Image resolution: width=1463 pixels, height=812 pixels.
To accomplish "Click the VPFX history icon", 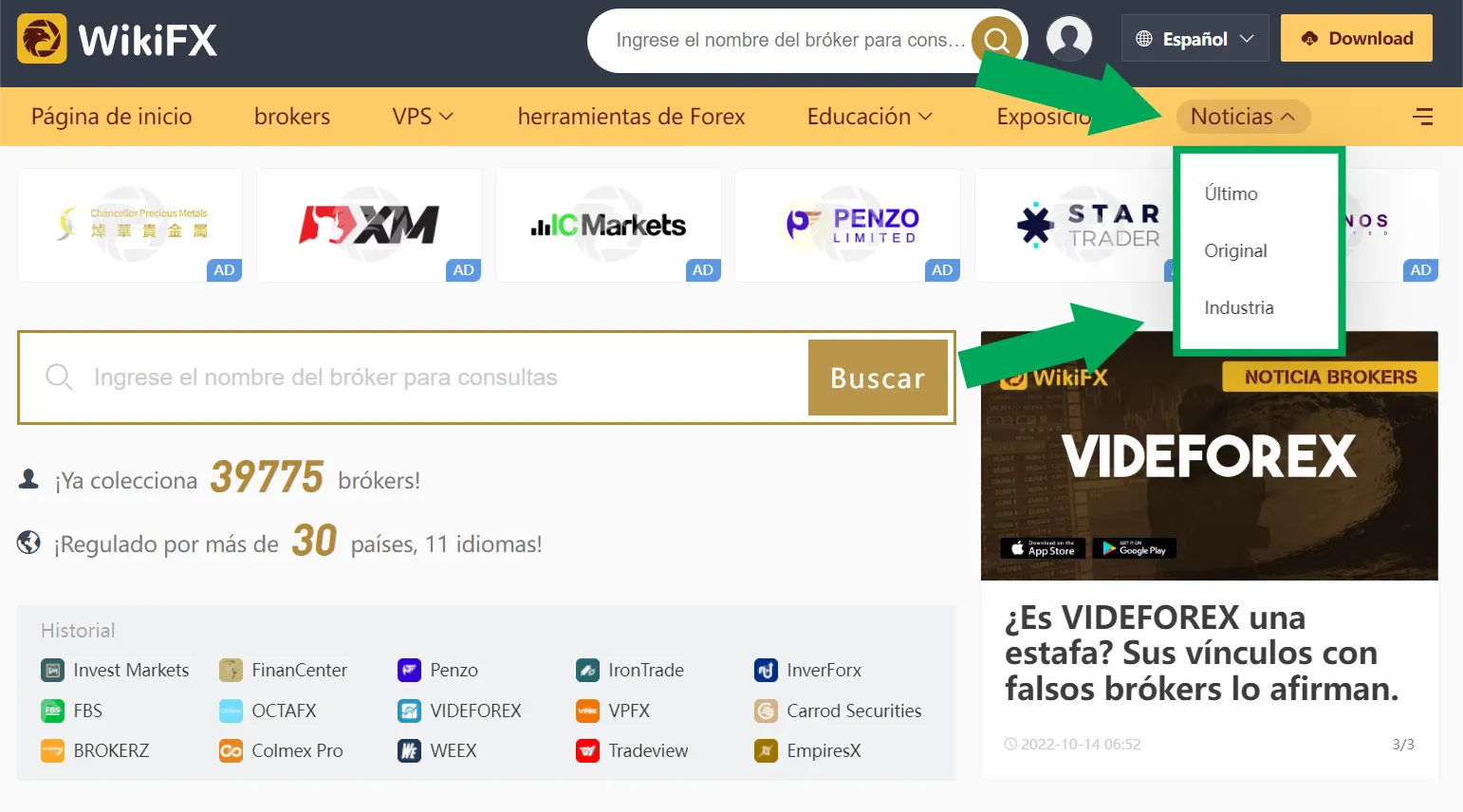I will [587, 710].
